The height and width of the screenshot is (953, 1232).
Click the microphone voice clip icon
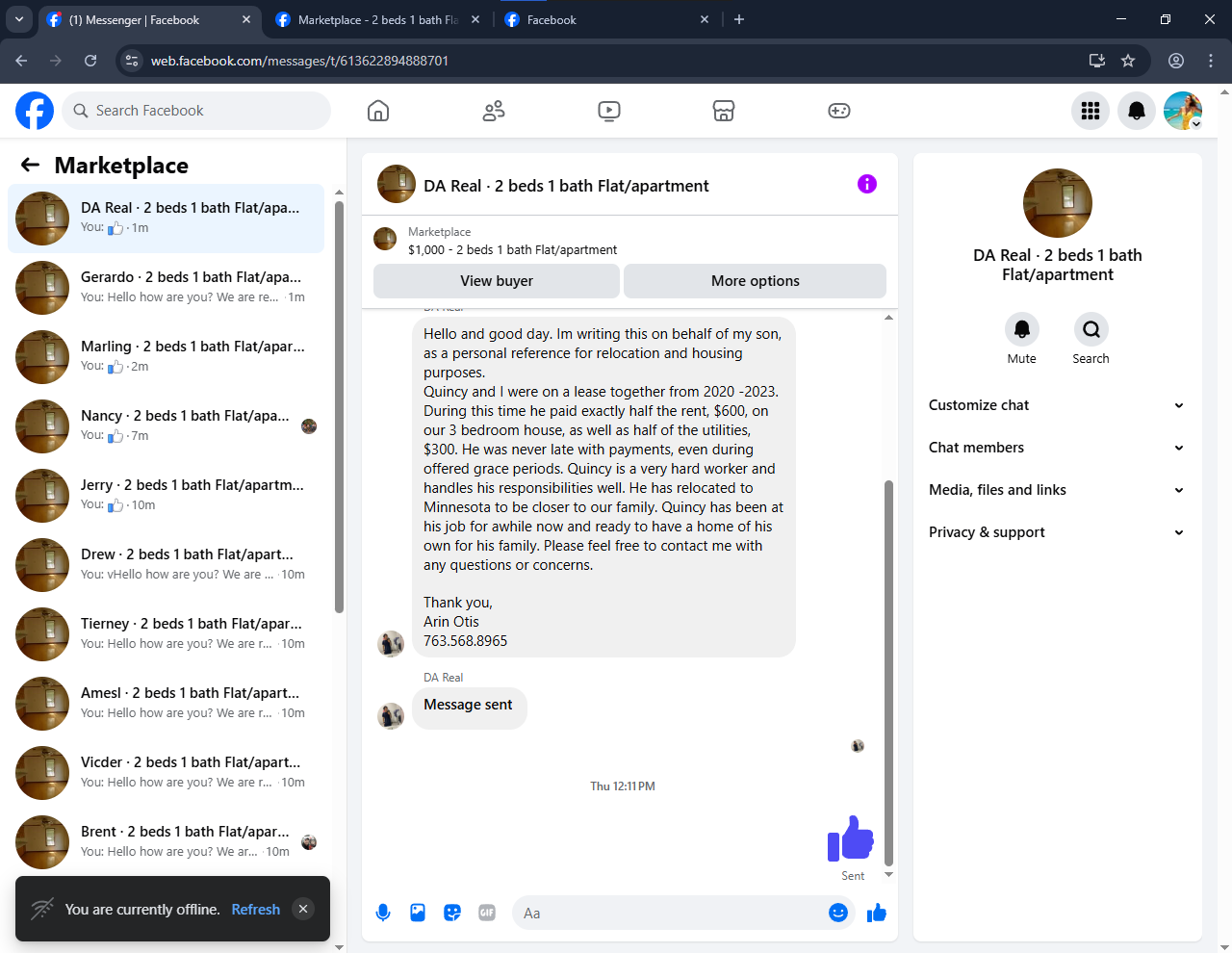click(383, 913)
